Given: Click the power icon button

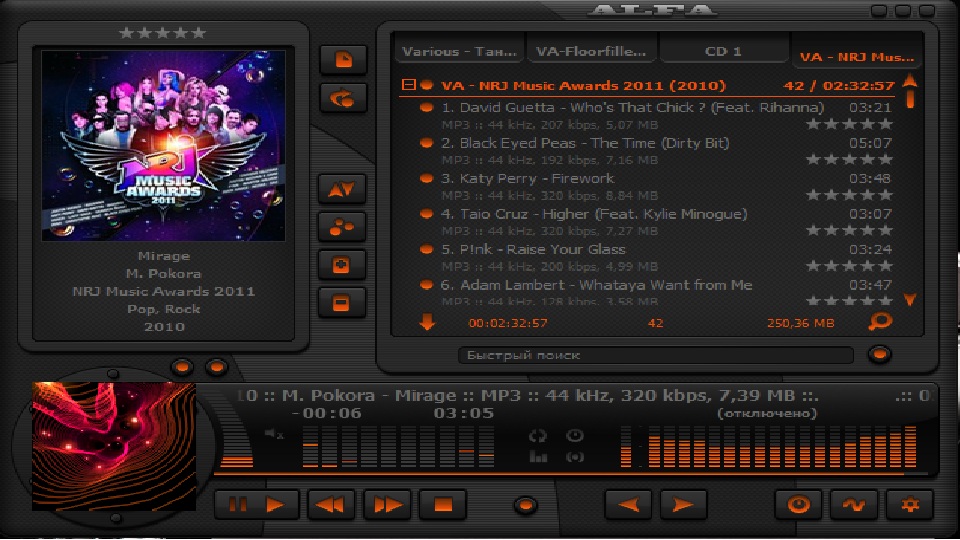Looking at the screenshot, I should [798, 505].
